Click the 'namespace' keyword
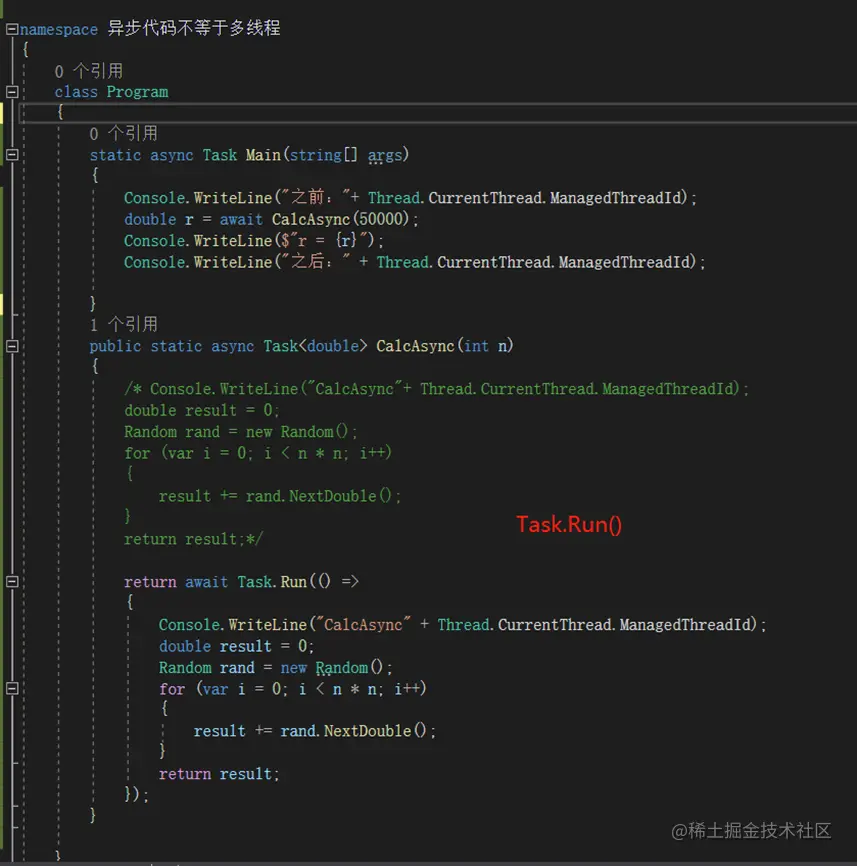This screenshot has height=866, width=857. pyautogui.click(x=59, y=29)
